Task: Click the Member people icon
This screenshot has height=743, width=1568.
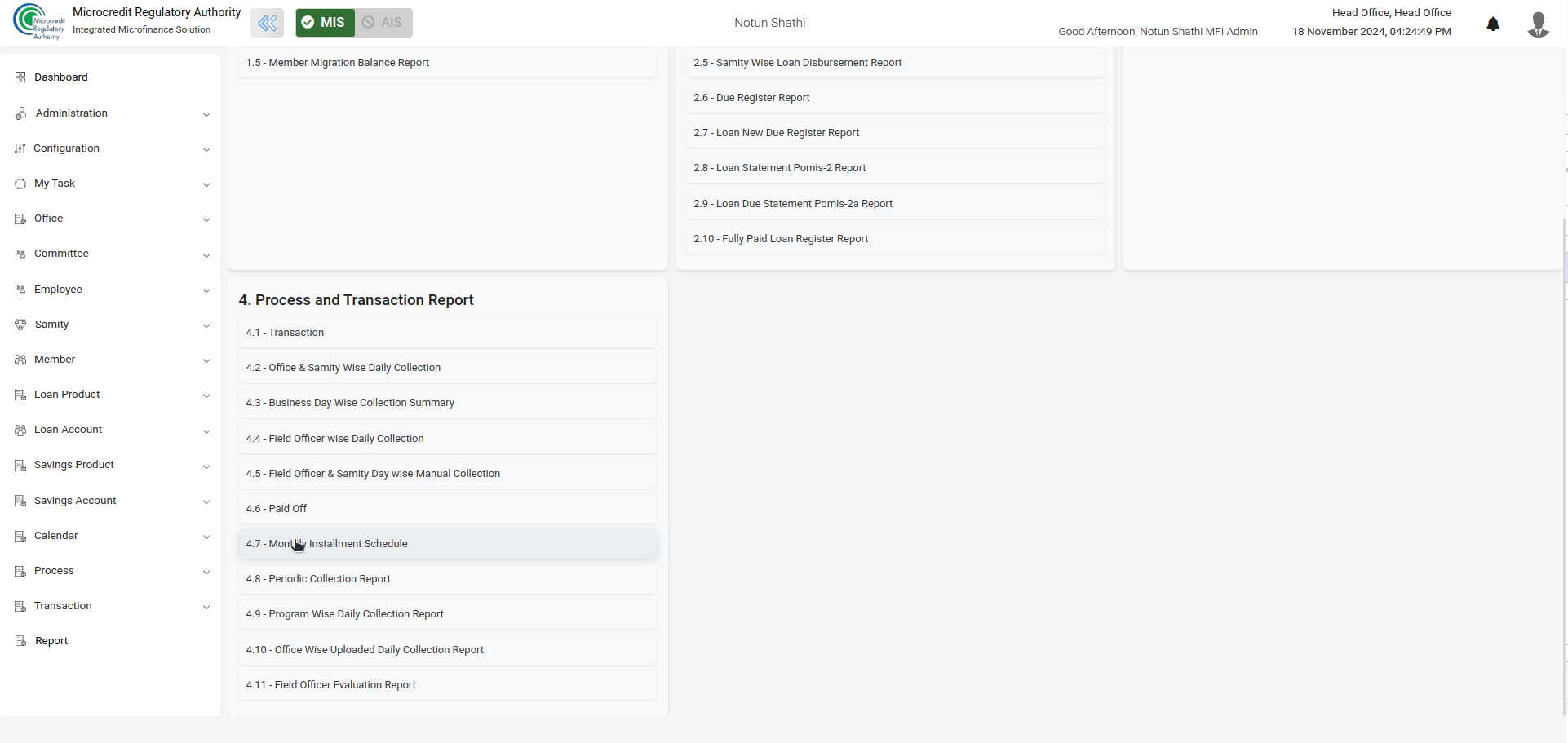Action: 20,360
